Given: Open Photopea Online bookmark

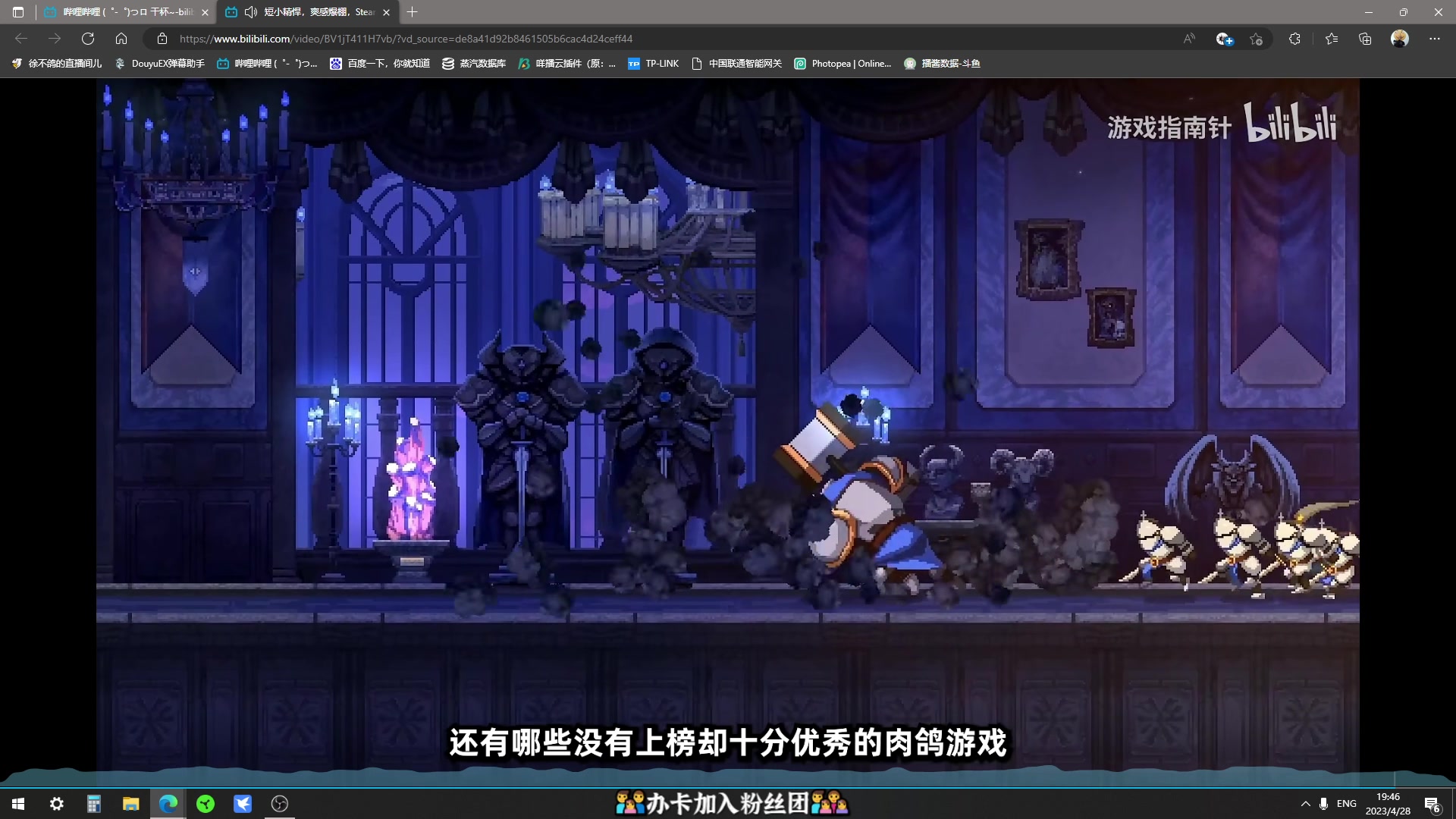Looking at the screenshot, I should point(843,64).
